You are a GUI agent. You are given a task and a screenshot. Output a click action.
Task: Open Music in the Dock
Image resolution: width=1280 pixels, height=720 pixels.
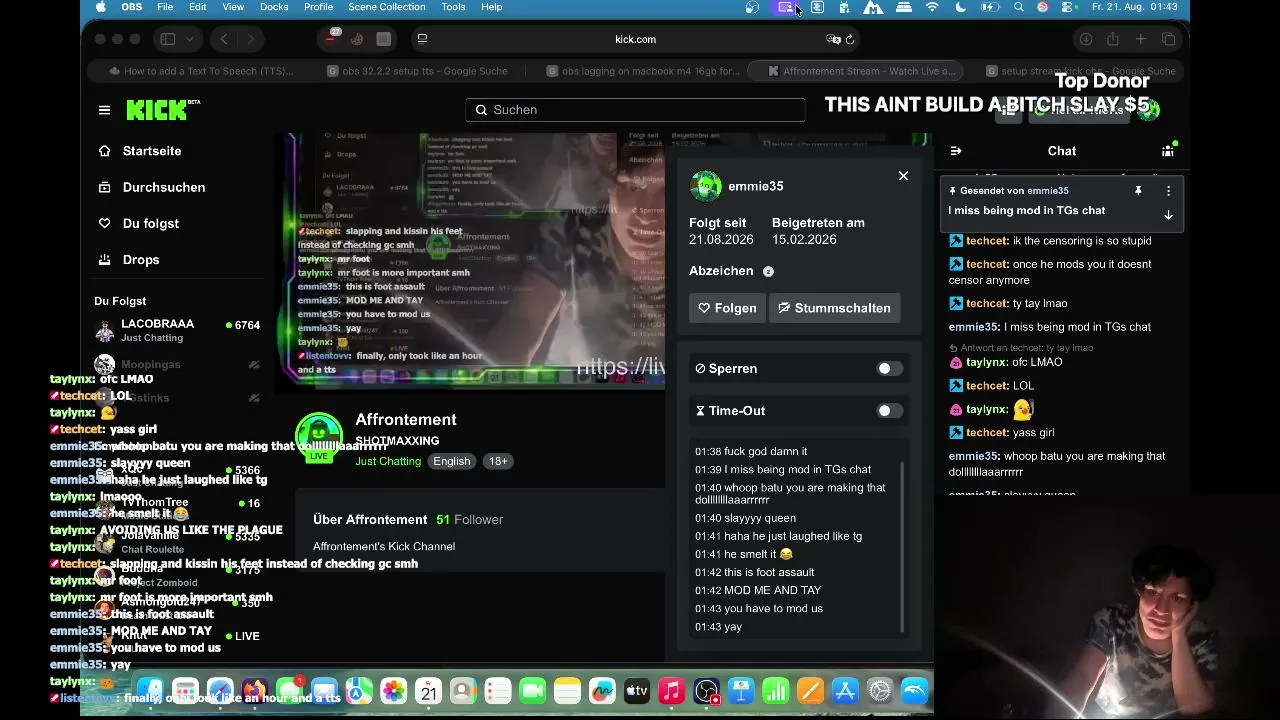coord(672,691)
